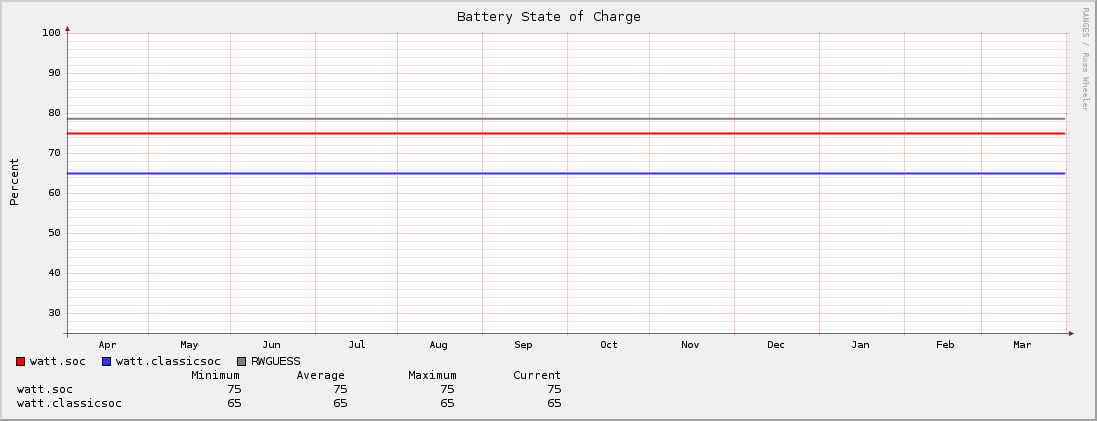
Task: Click the 60 y-axis tick label
Action: 54,193
